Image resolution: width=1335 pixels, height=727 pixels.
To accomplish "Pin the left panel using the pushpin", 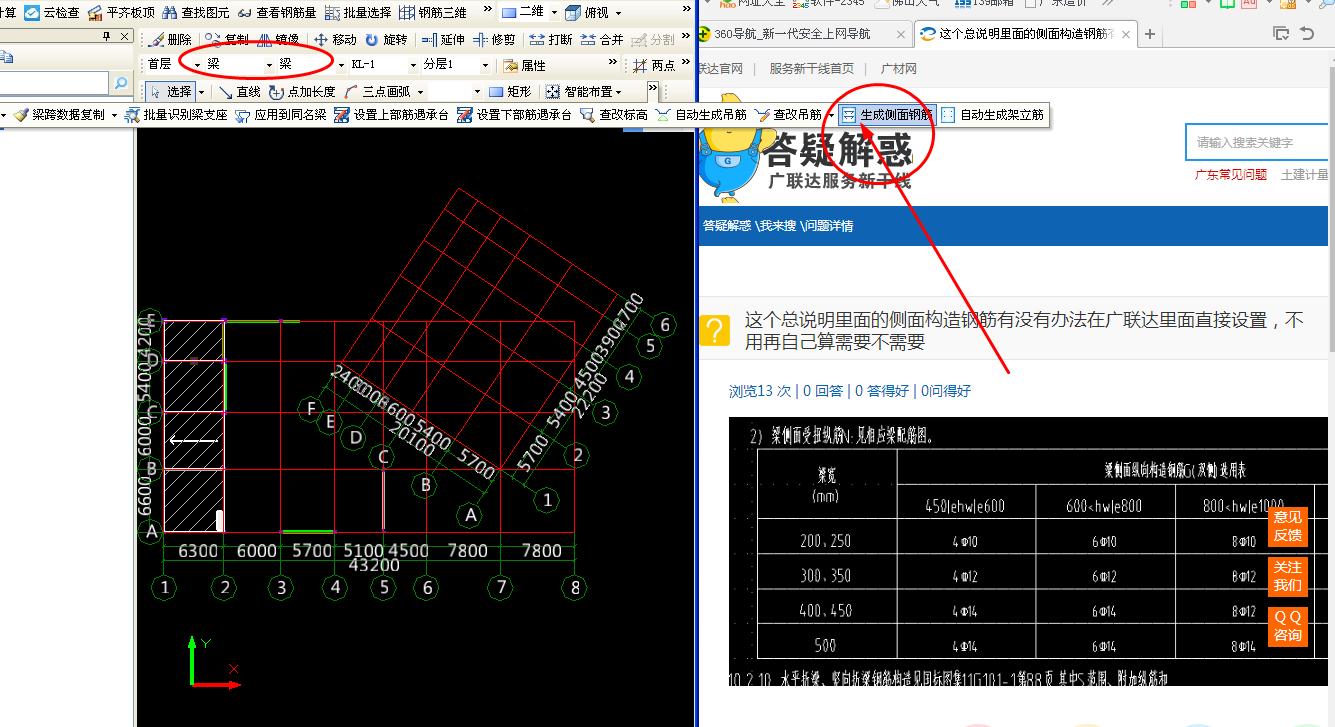I will point(107,37).
